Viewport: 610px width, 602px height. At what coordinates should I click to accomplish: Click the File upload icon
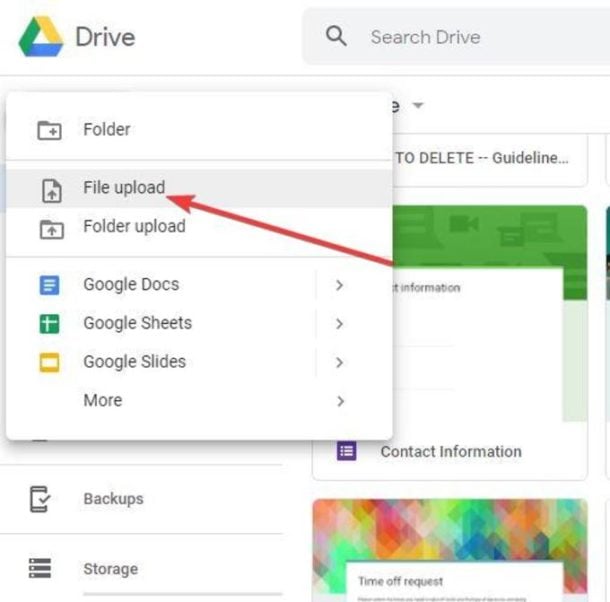[52, 191]
